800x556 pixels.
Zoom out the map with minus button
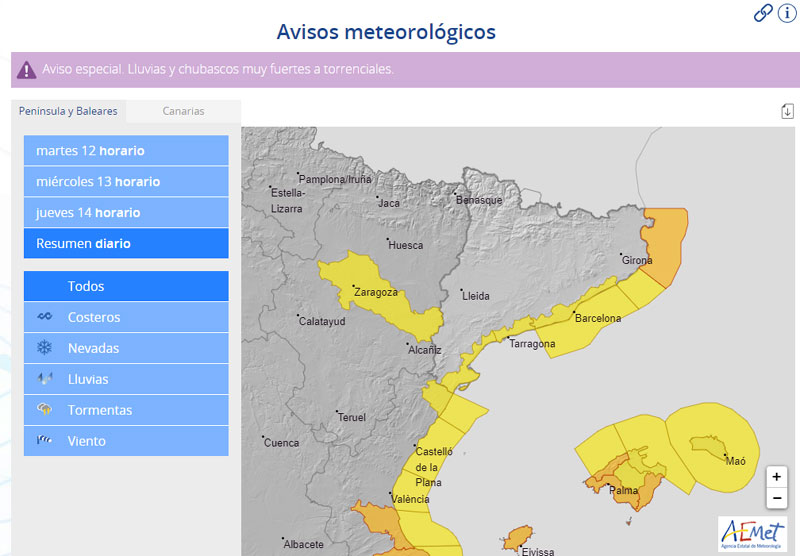(x=777, y=498)
